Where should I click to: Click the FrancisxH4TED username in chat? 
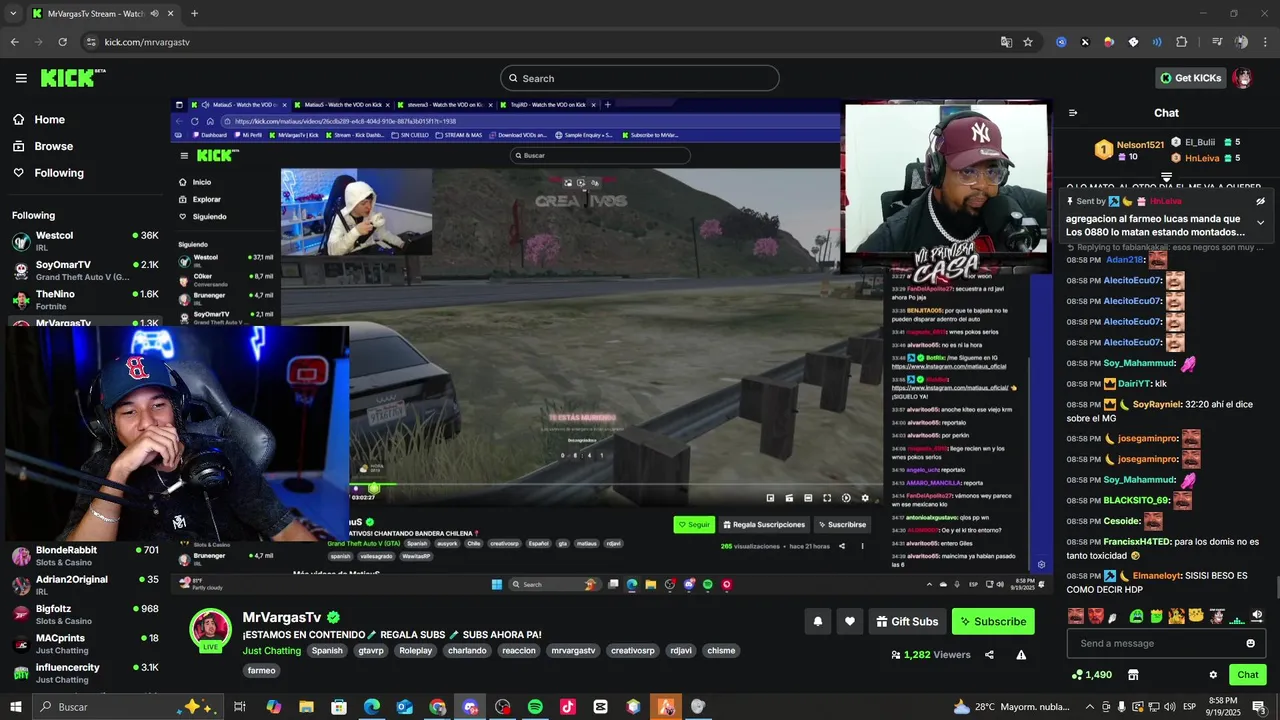(1137, 541)
